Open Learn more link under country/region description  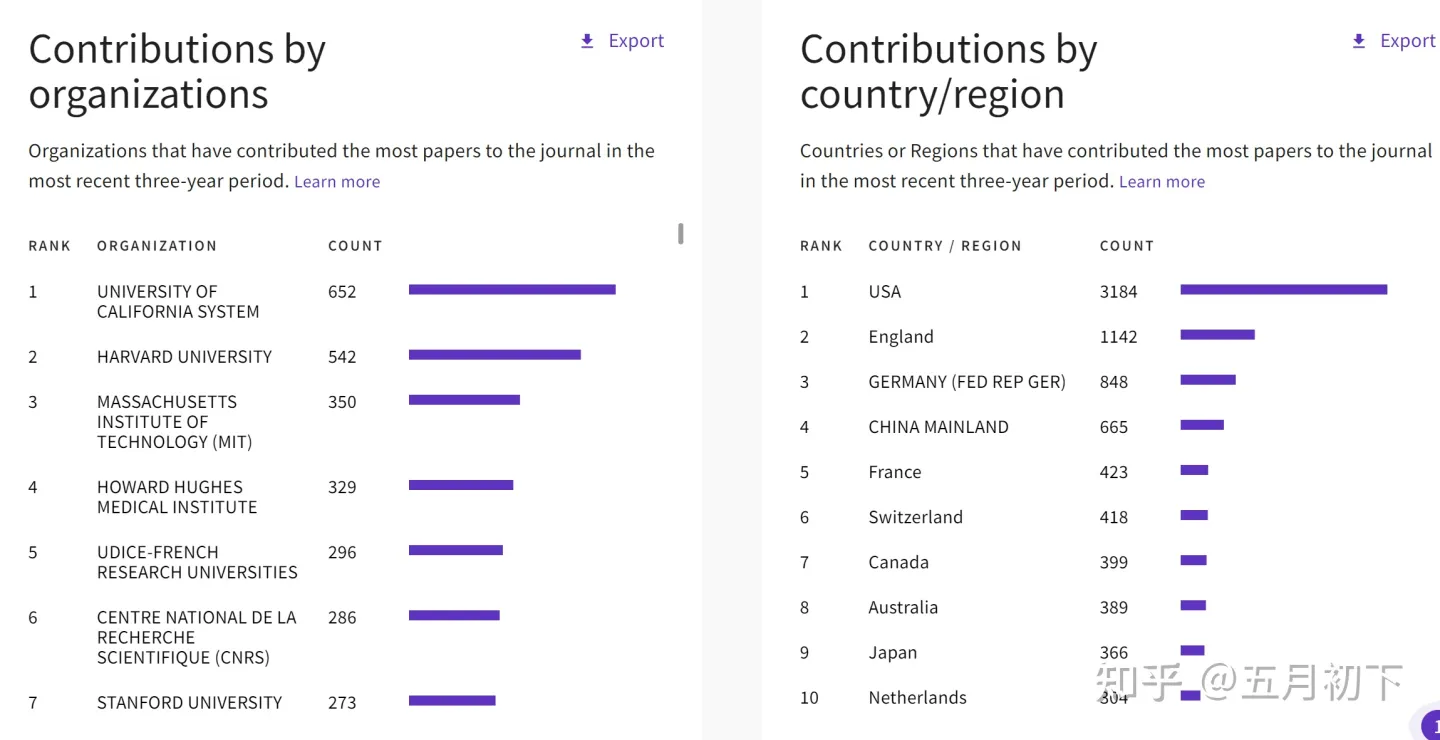(1162, 182)
